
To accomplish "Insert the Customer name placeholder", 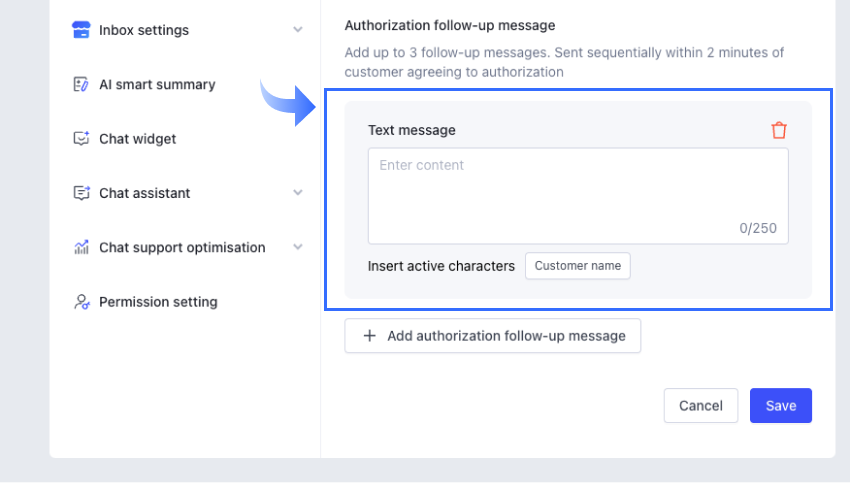I will tap(577, 266).
